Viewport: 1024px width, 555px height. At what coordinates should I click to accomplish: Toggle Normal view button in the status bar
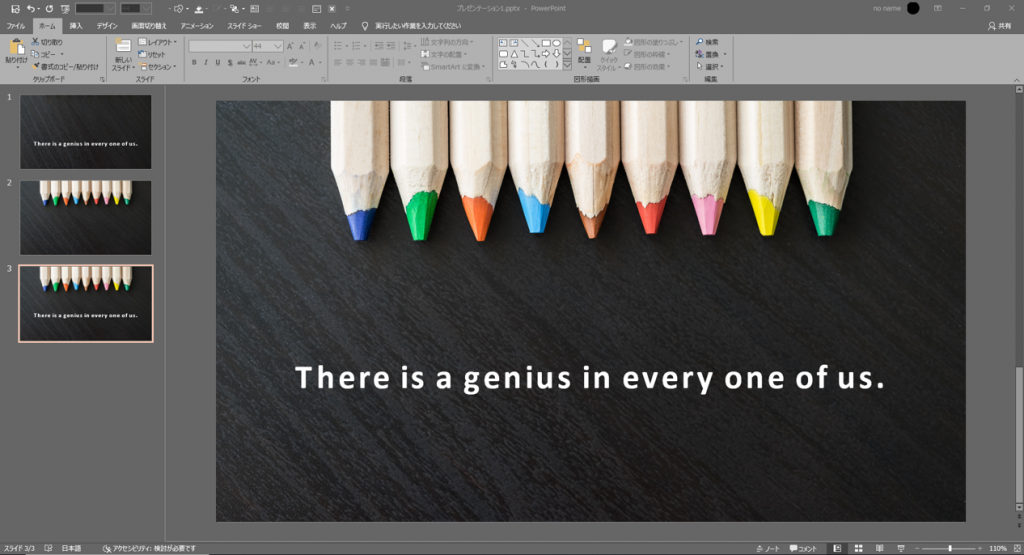pos(837,548)
